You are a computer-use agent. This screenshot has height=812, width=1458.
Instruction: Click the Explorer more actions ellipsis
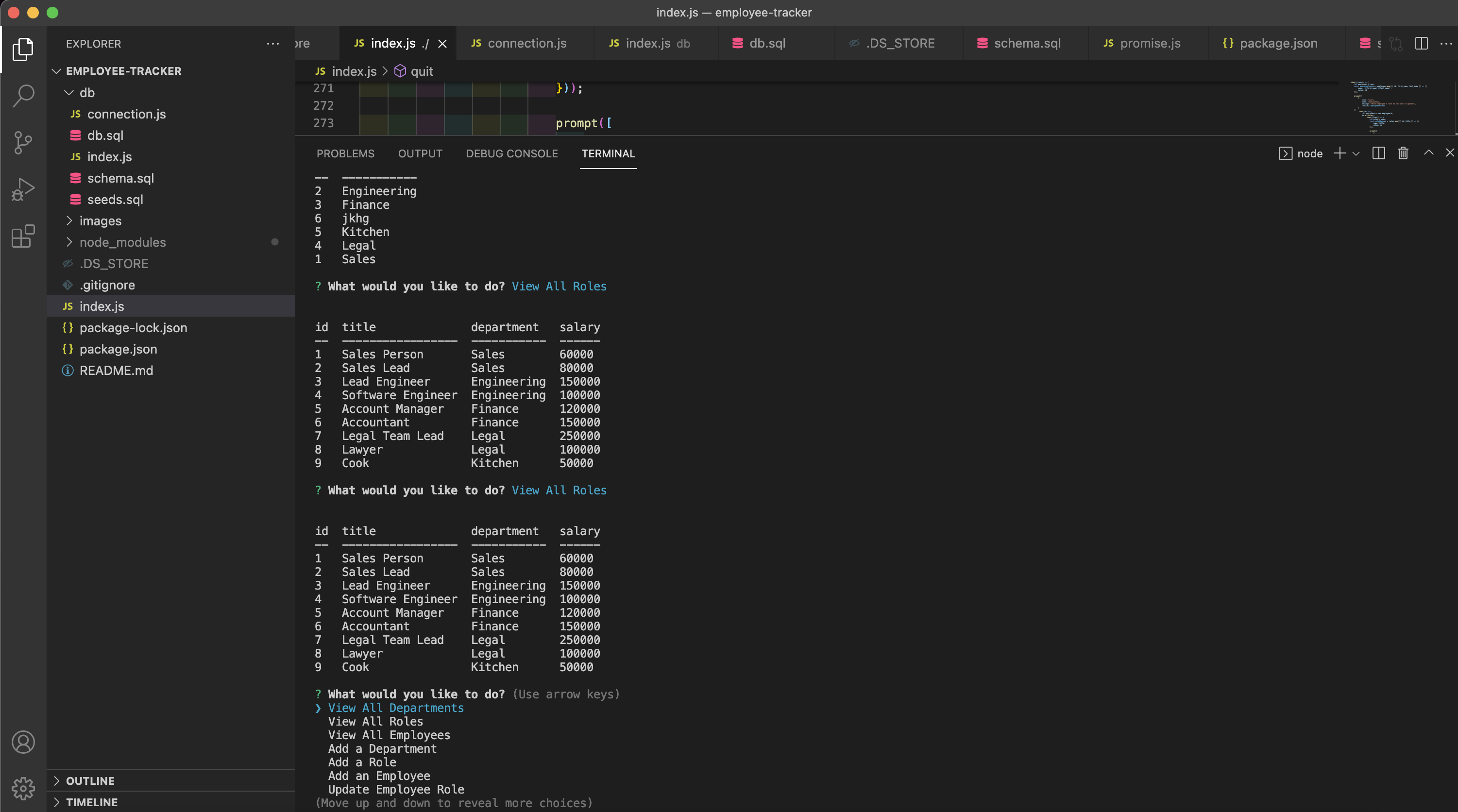point(273,44)
